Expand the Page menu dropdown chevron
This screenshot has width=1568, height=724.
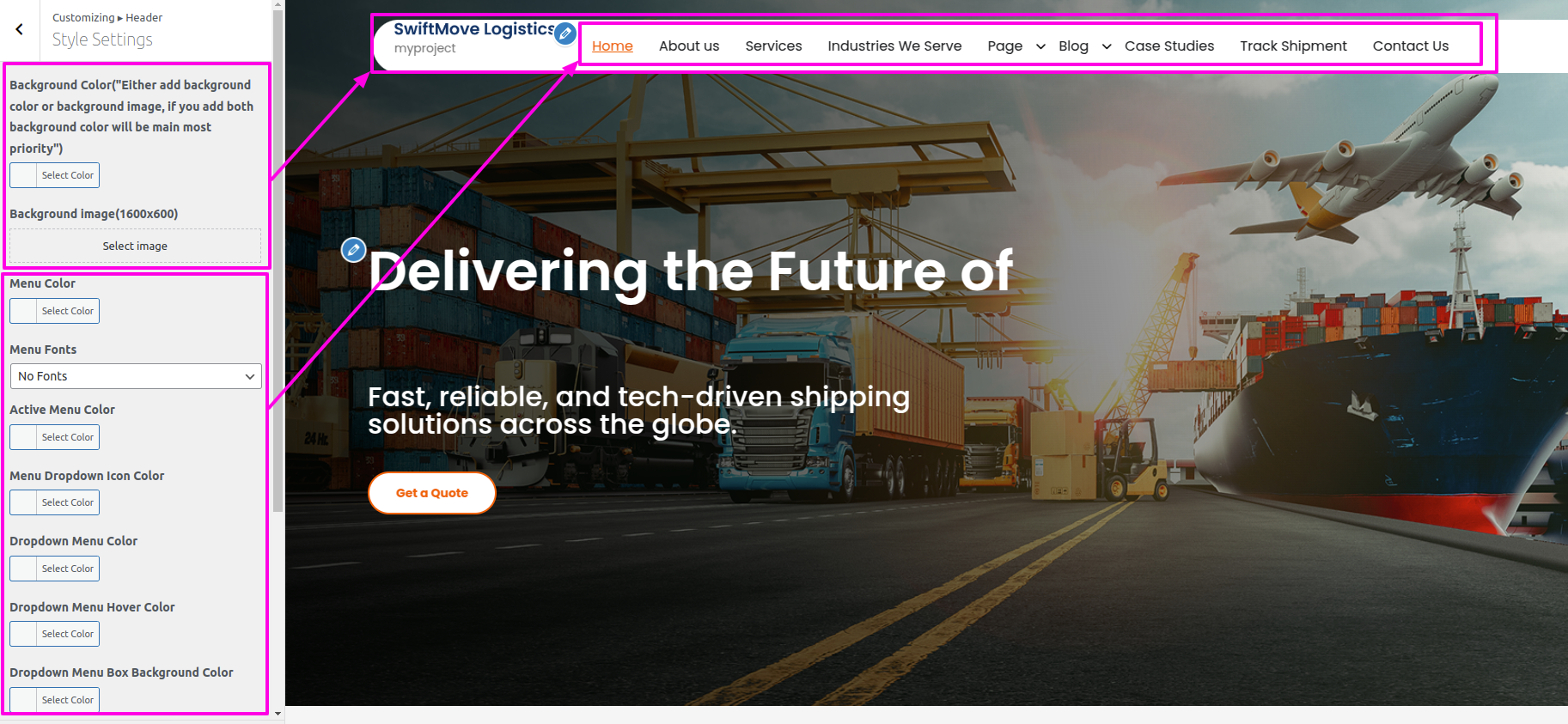click(x=1040, y=46)
